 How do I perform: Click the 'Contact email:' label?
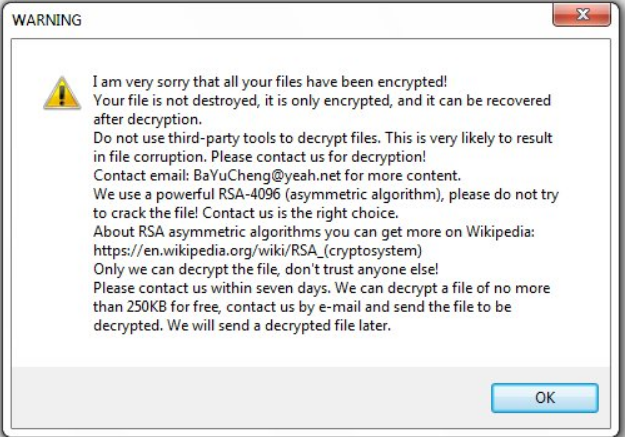pos(142,175)
